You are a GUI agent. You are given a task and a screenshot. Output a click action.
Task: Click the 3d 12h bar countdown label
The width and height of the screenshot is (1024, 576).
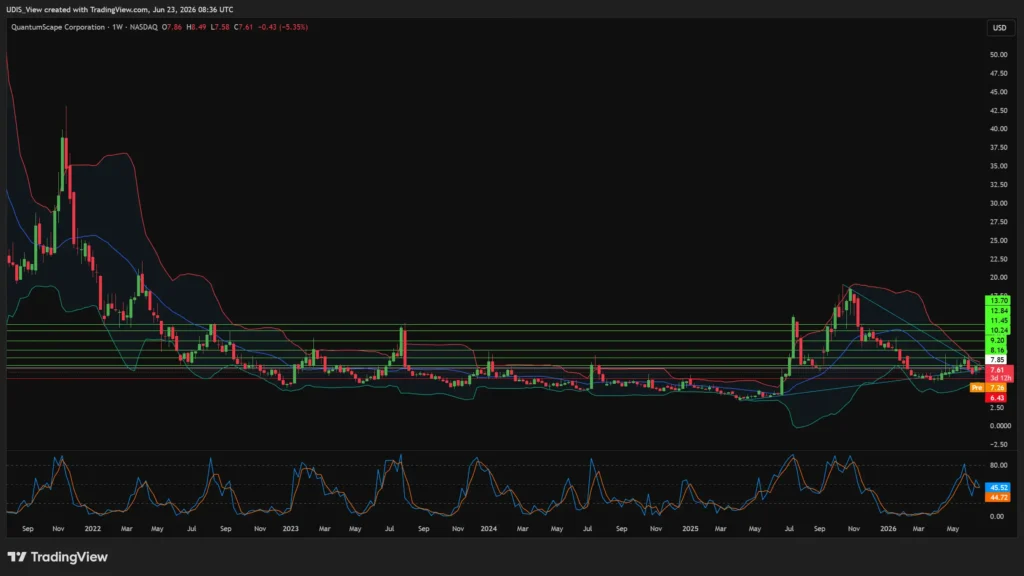point(999,378)
